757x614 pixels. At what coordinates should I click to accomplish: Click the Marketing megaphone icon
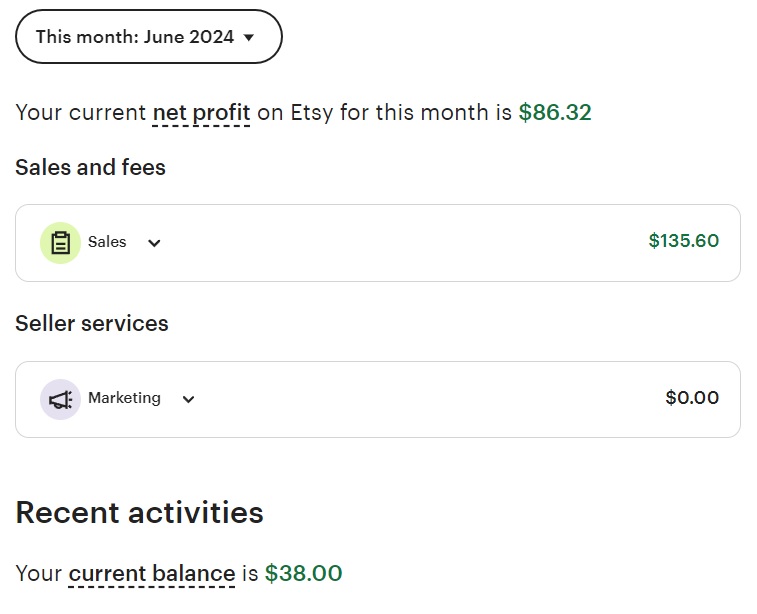coord(60,400)
